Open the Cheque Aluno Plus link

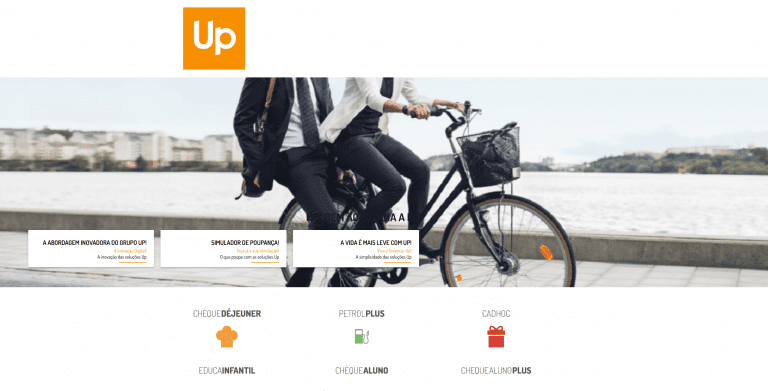tap(496, 370)
